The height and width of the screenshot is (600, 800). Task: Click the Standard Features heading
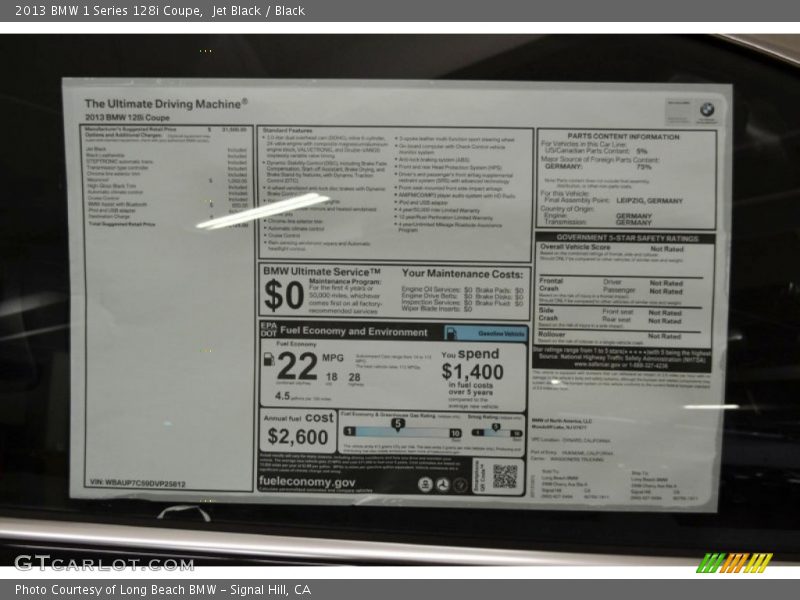(x=287, y=131)
